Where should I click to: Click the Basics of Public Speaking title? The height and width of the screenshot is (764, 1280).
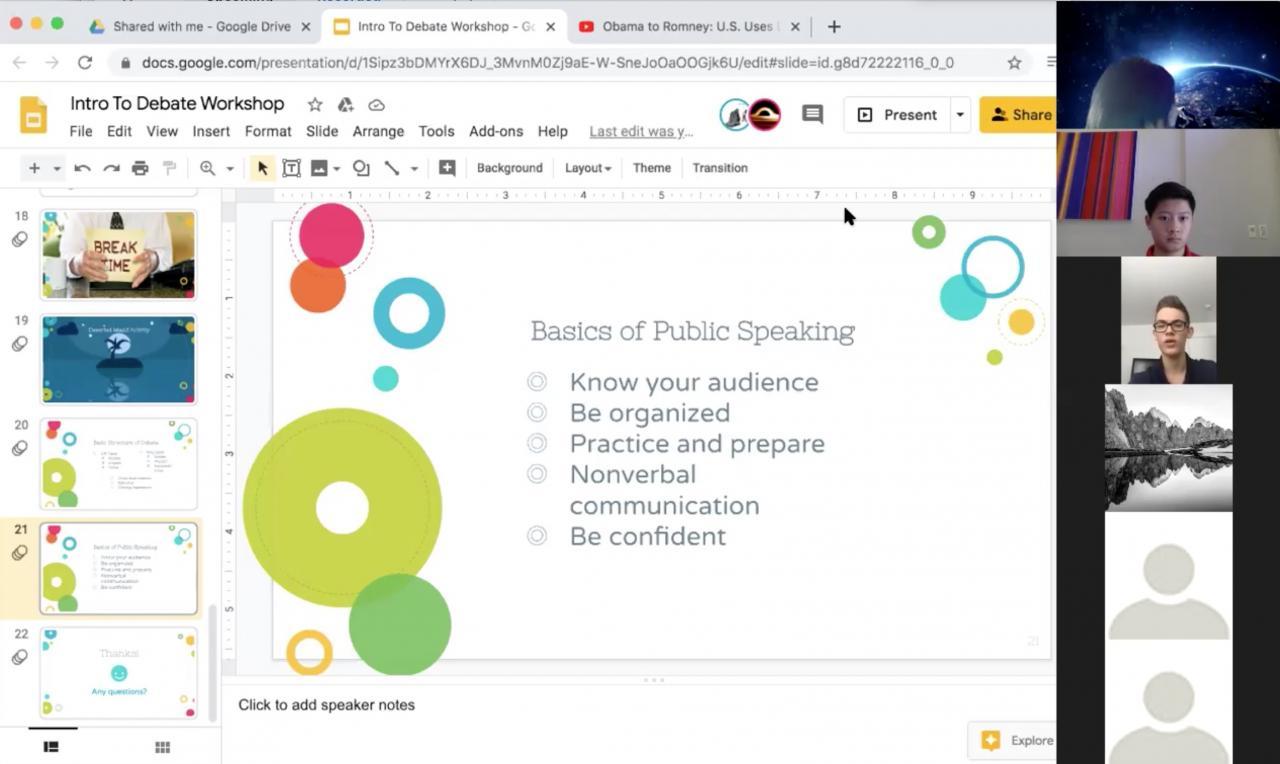pyautogui.click(x=692, y=331)
